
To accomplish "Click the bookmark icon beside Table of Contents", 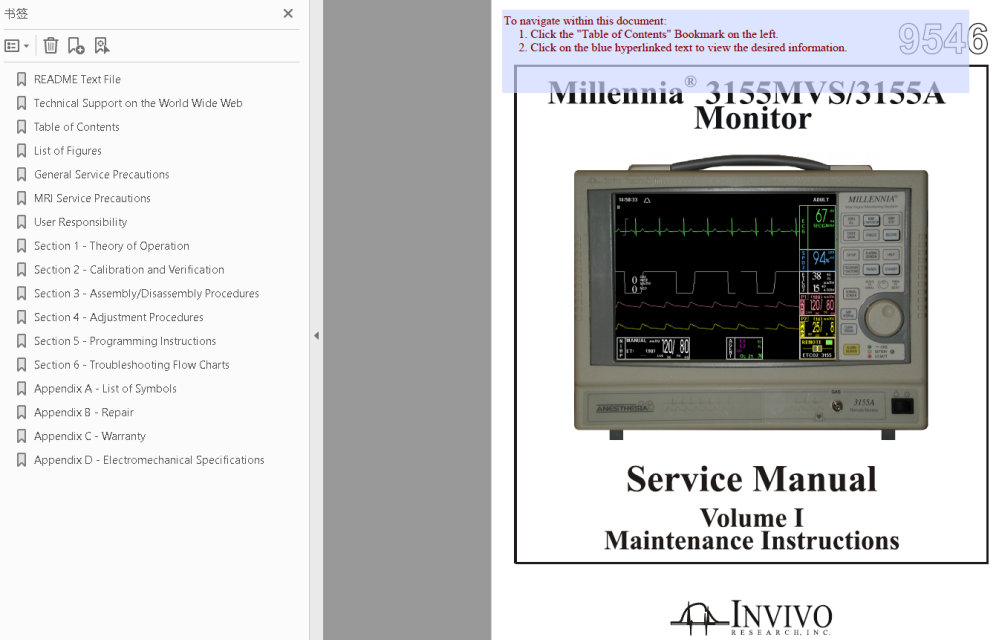I will coord(21,127).
